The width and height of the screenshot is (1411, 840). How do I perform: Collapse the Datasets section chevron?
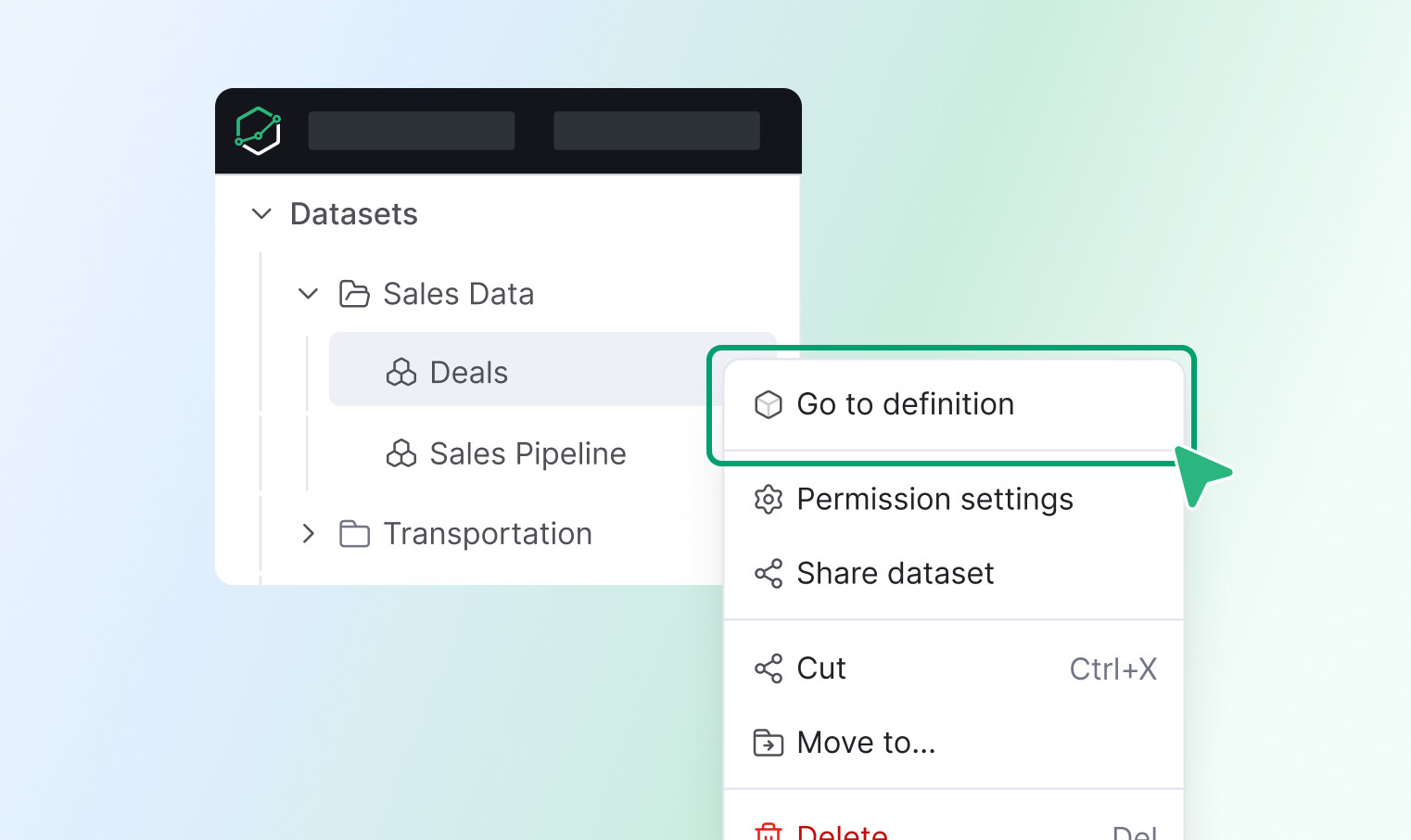(x=262, y=214)
